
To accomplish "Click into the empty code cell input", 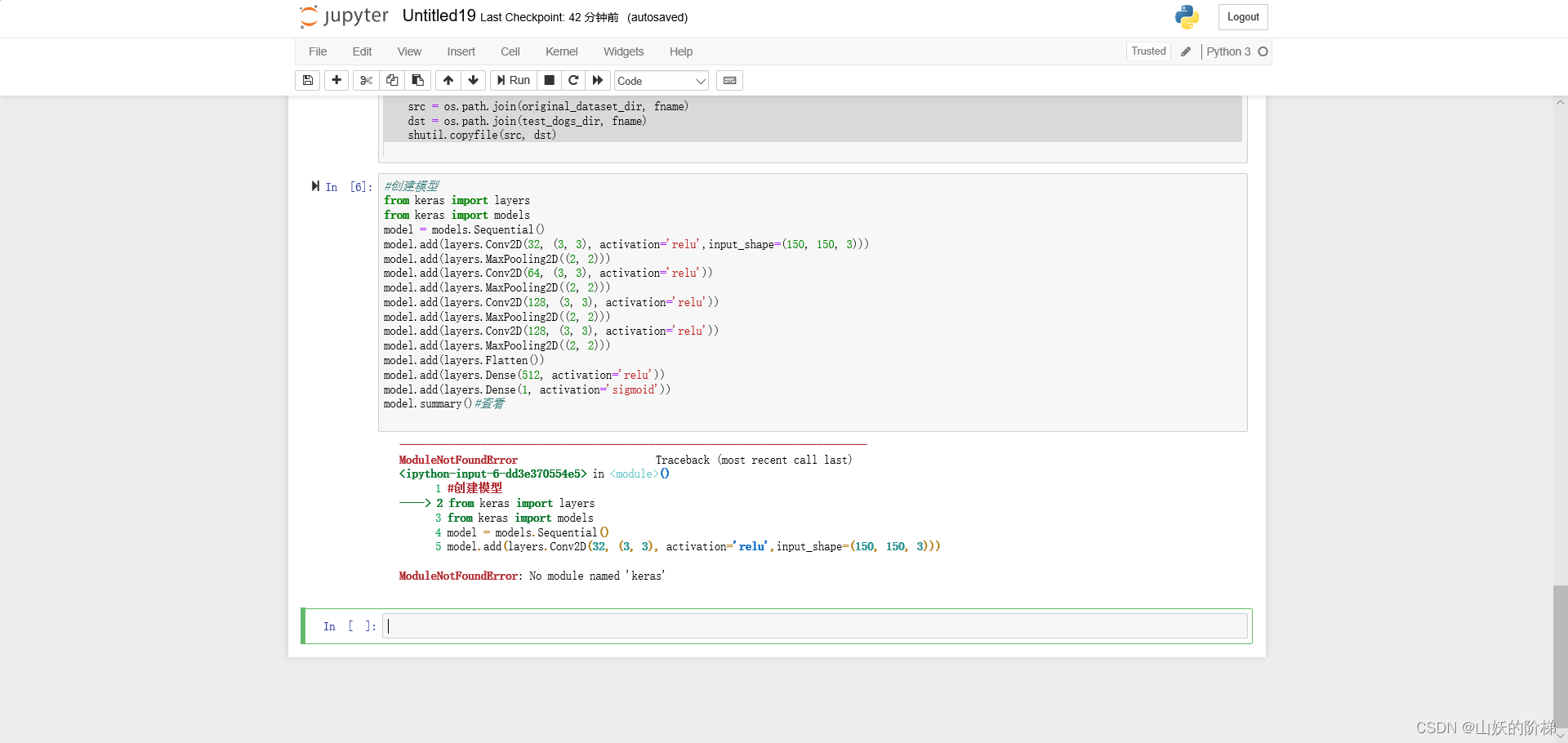I will [815, 626].
